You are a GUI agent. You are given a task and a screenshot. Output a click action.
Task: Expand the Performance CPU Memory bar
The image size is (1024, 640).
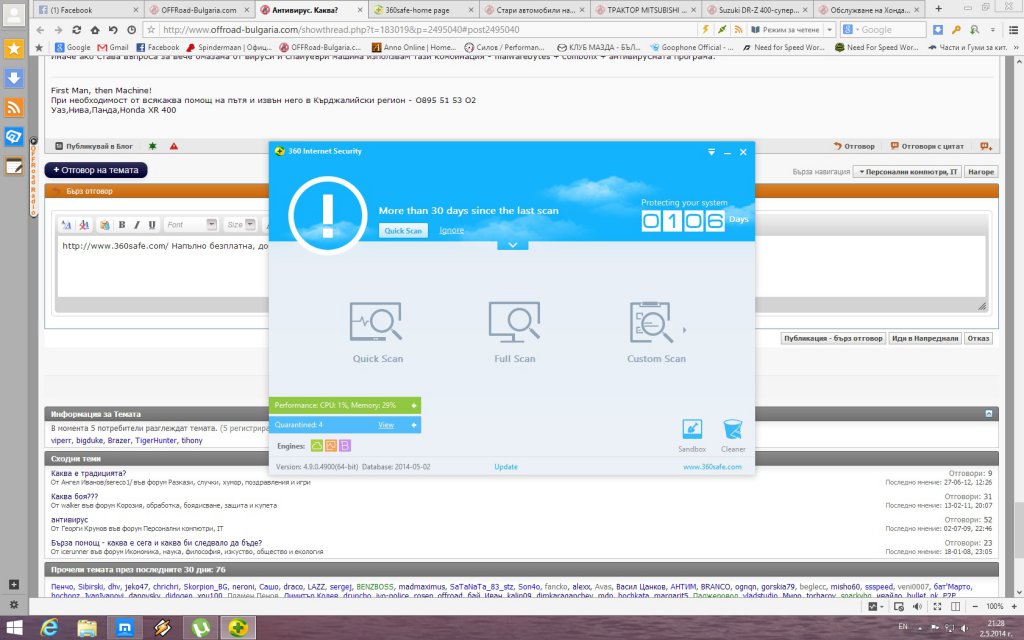[x=413, y=406]
